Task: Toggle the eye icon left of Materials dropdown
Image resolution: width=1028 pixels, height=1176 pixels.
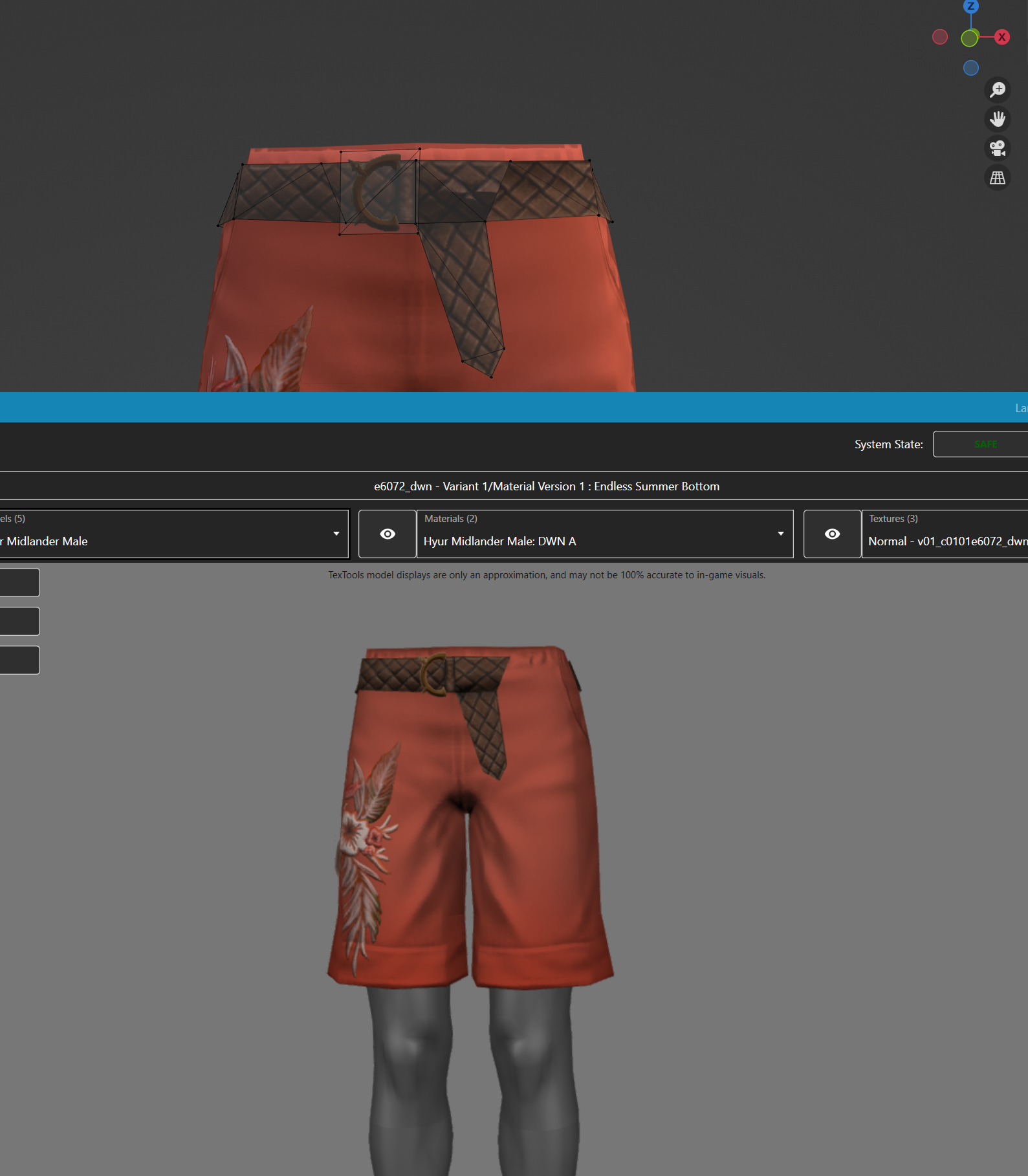Action: click(388, 534)
